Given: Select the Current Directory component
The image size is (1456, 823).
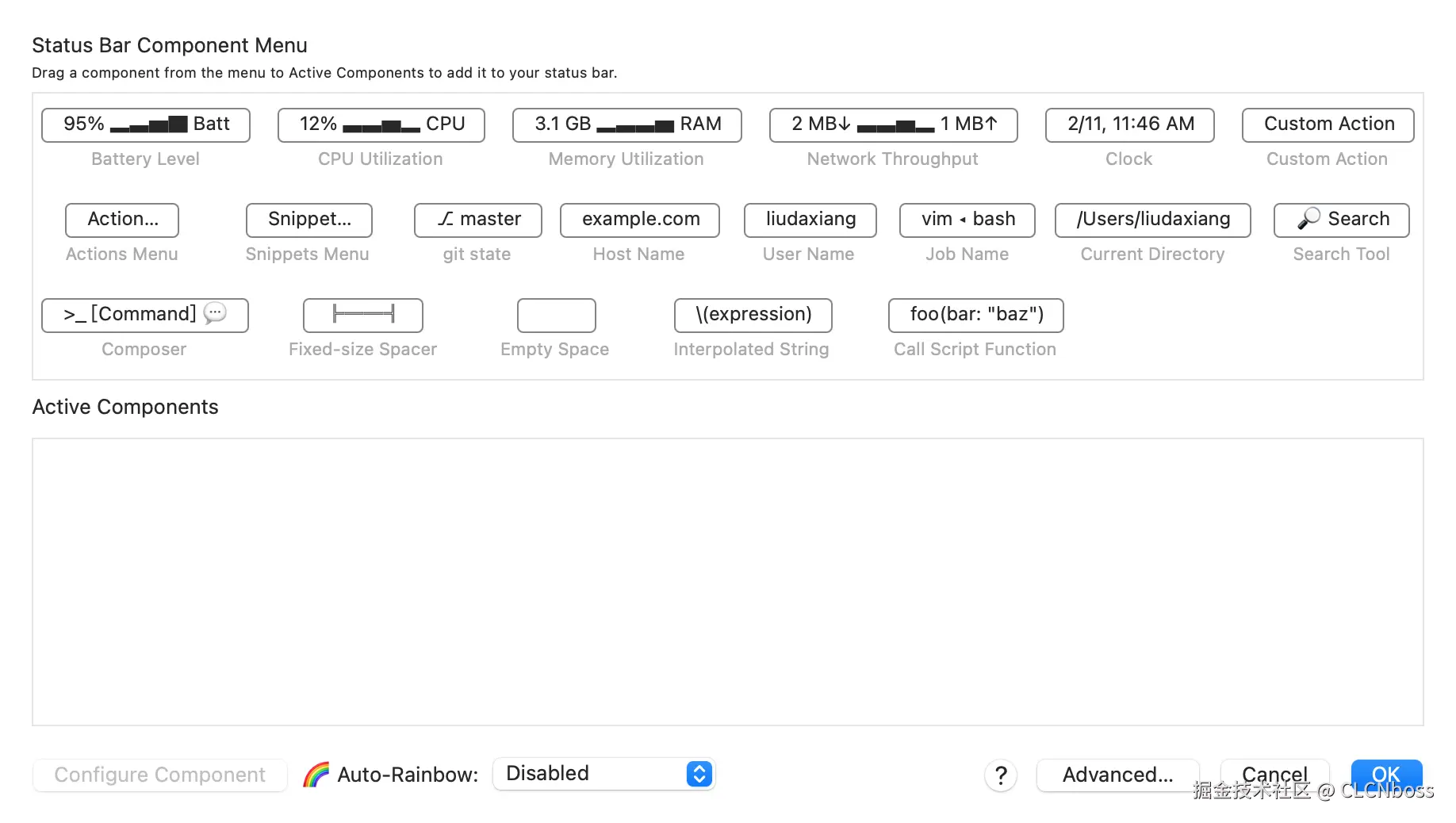Looking at the screenshot, I should click(x=1153, y=220).
